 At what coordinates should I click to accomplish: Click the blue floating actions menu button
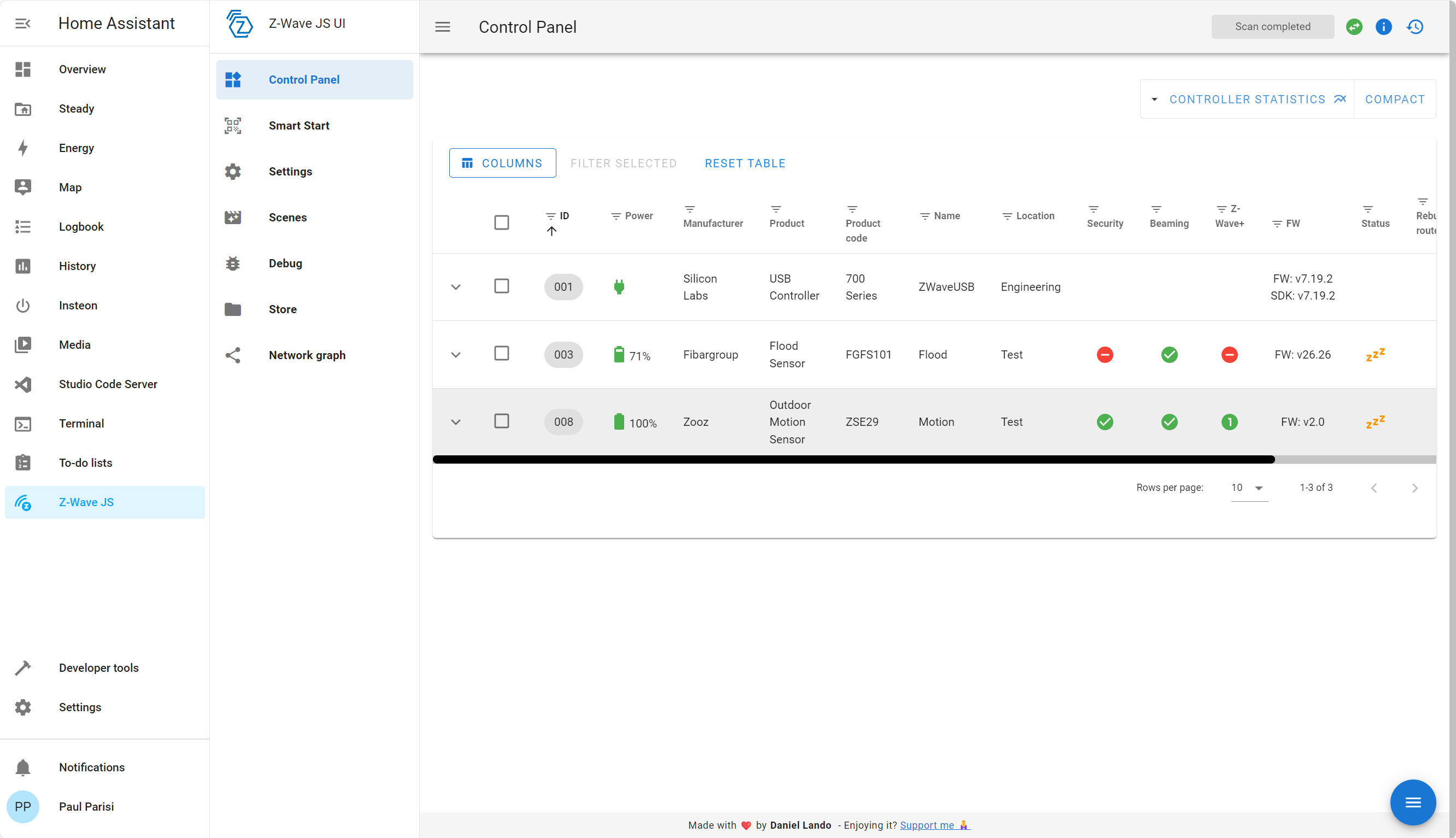coord(1413,802)
